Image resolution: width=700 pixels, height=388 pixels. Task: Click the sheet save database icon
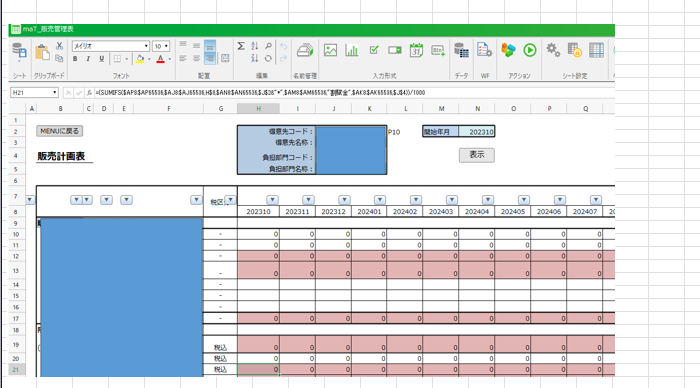coord(19,51)
